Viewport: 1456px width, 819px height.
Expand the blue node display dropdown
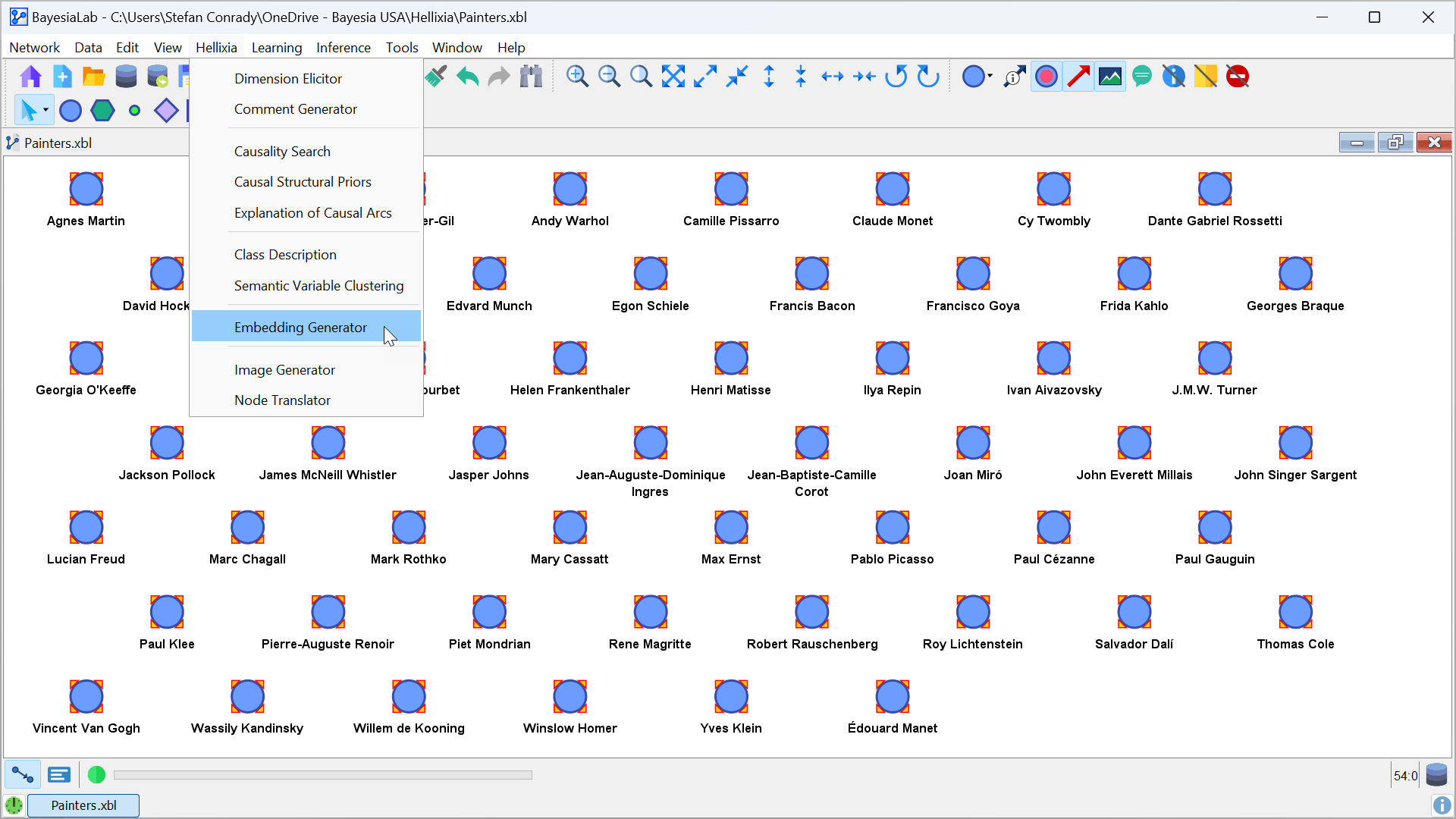(x=990, y=77)
